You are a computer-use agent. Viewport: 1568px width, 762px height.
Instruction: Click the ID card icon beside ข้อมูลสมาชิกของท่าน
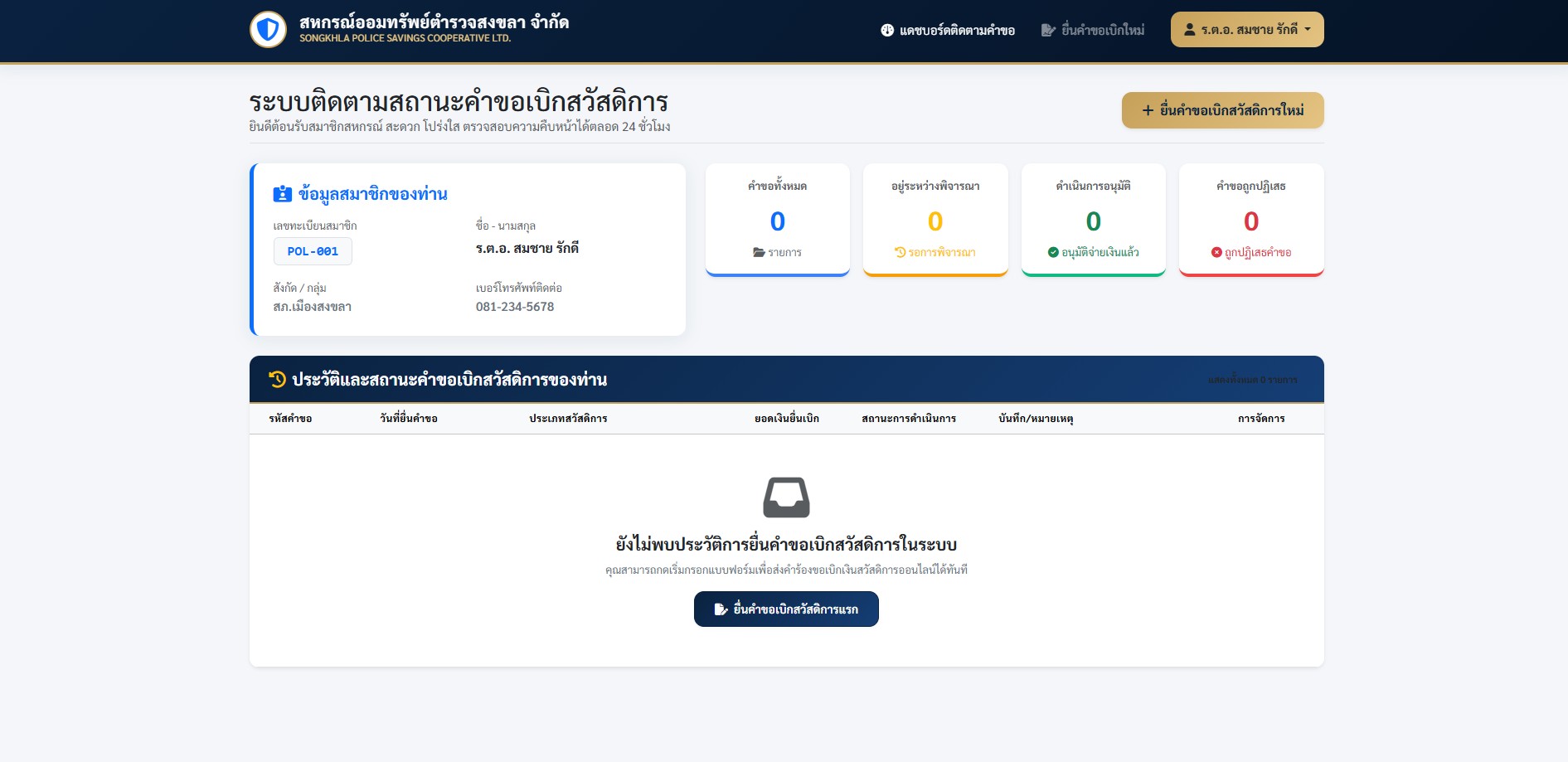[283, 194]
